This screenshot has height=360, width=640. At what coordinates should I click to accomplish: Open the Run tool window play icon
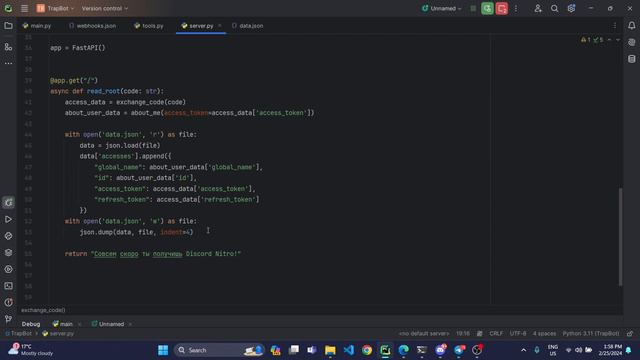click(8, 219)
